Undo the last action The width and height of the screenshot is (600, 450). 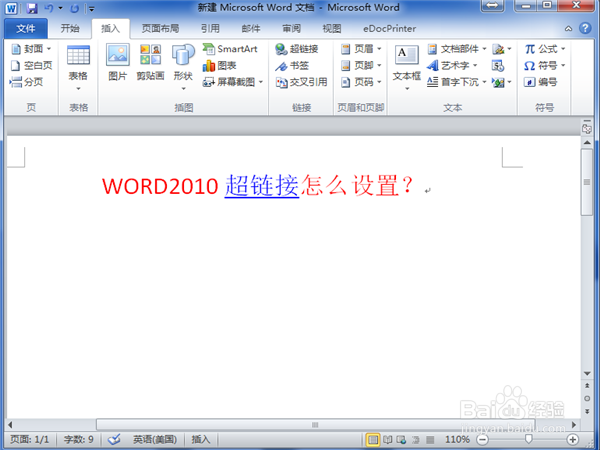(49, 8)
